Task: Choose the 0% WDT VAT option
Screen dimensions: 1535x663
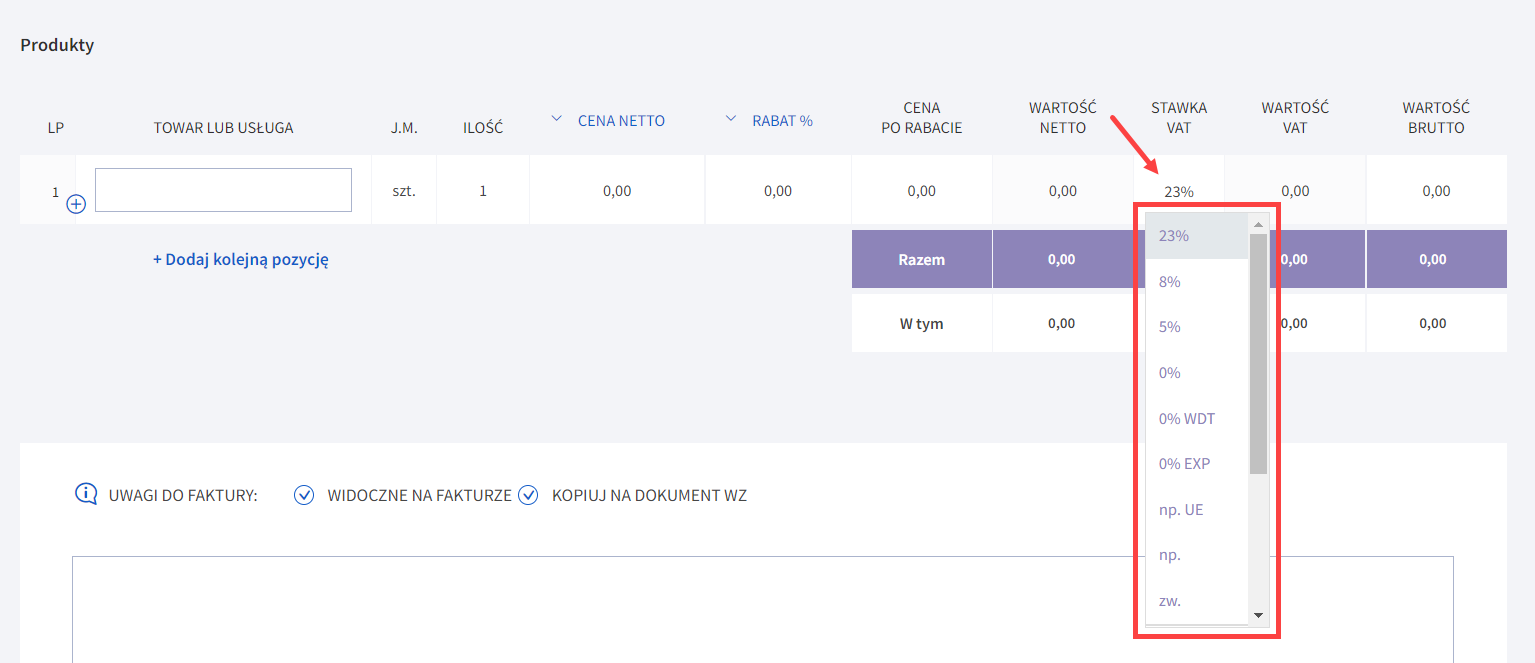Action: click(1186, 418)
